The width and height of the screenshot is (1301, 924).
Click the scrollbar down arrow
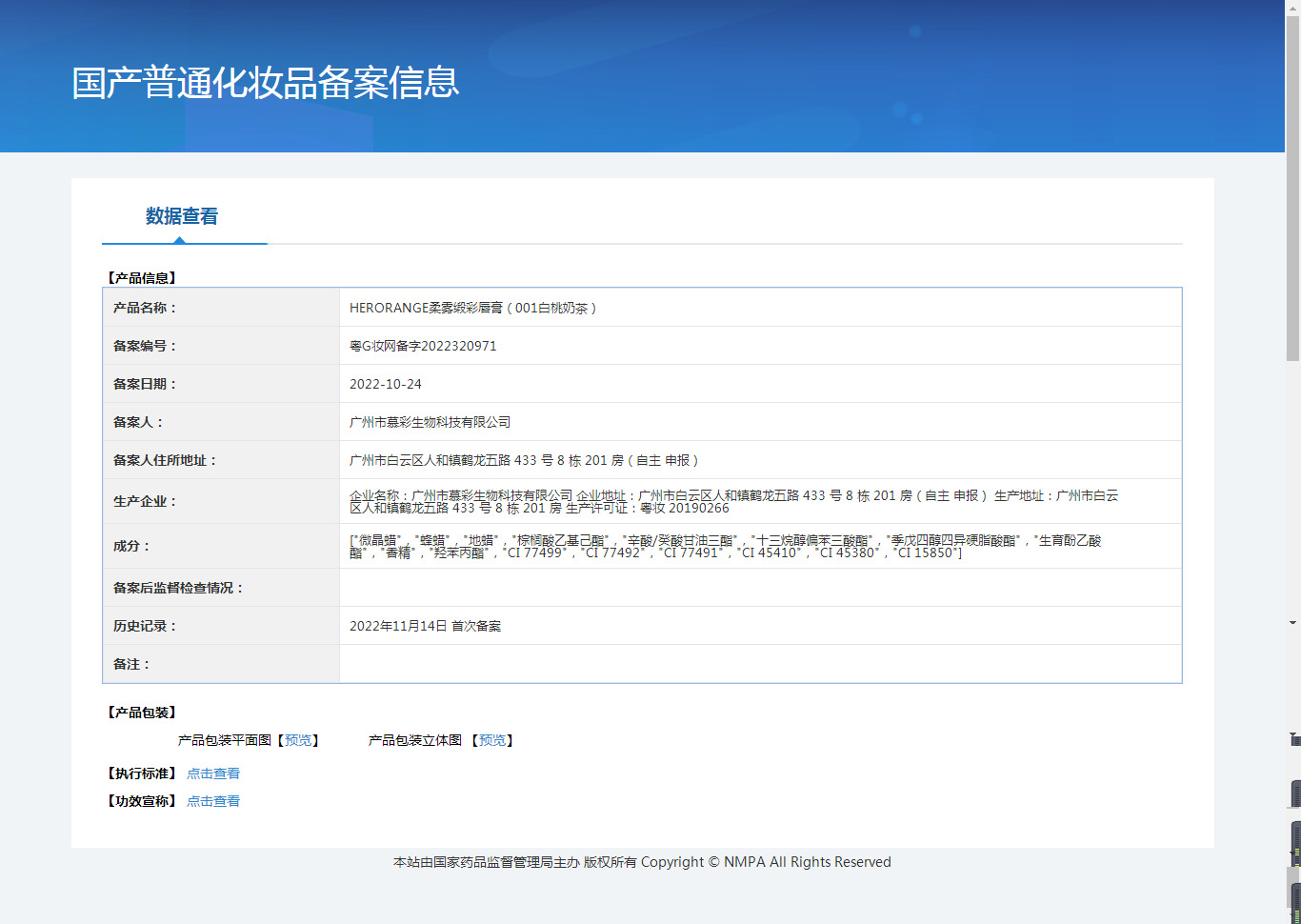(x=1292, y=623)
